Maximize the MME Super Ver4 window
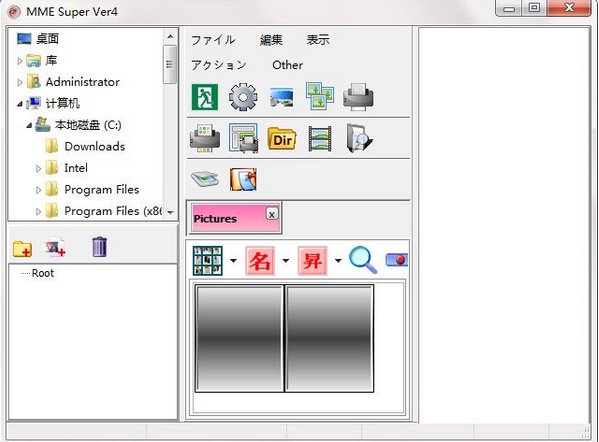This screenshot has width=599, height=442. click(x=534, y=8)
